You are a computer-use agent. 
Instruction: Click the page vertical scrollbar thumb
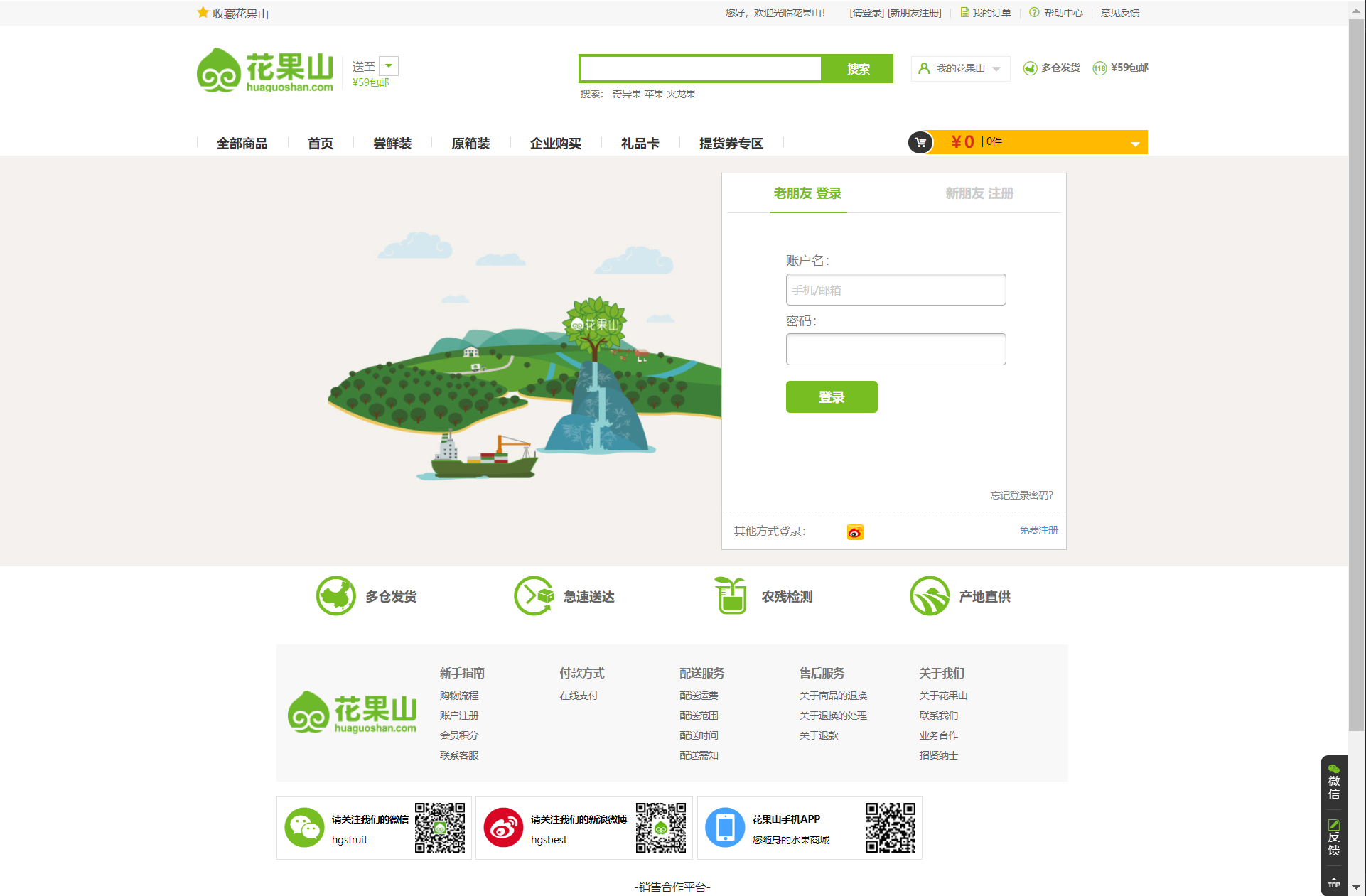tap(1356, 374)
